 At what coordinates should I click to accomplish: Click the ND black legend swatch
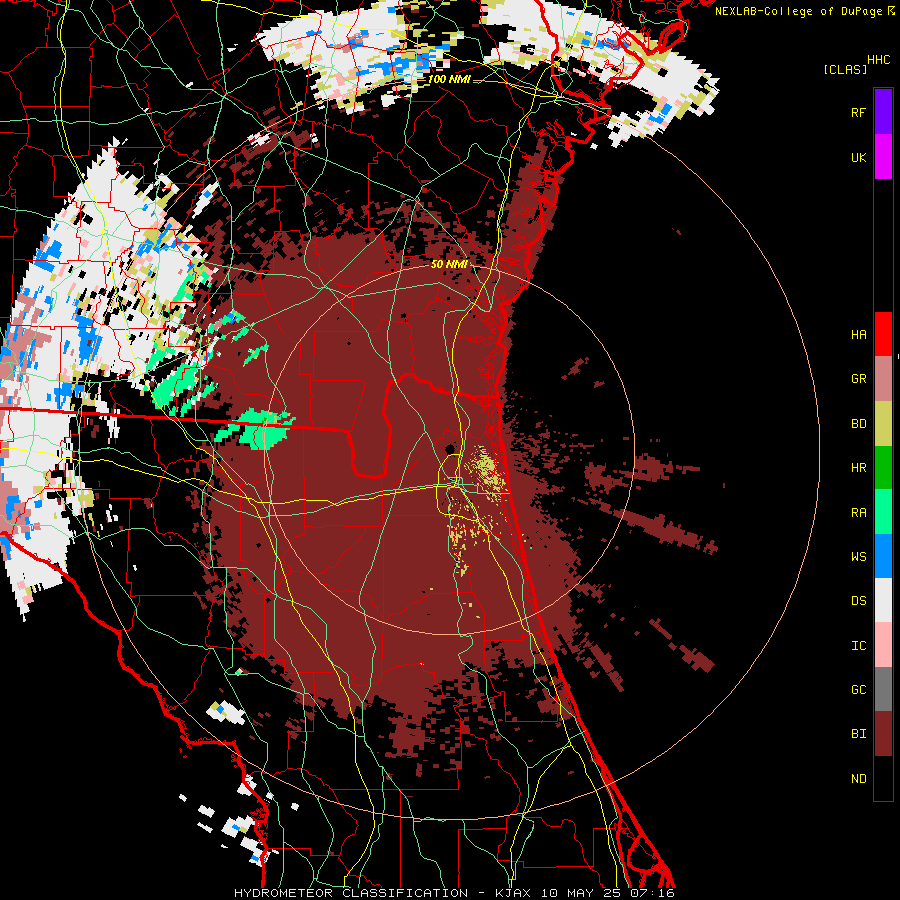(x=883, y=778)
